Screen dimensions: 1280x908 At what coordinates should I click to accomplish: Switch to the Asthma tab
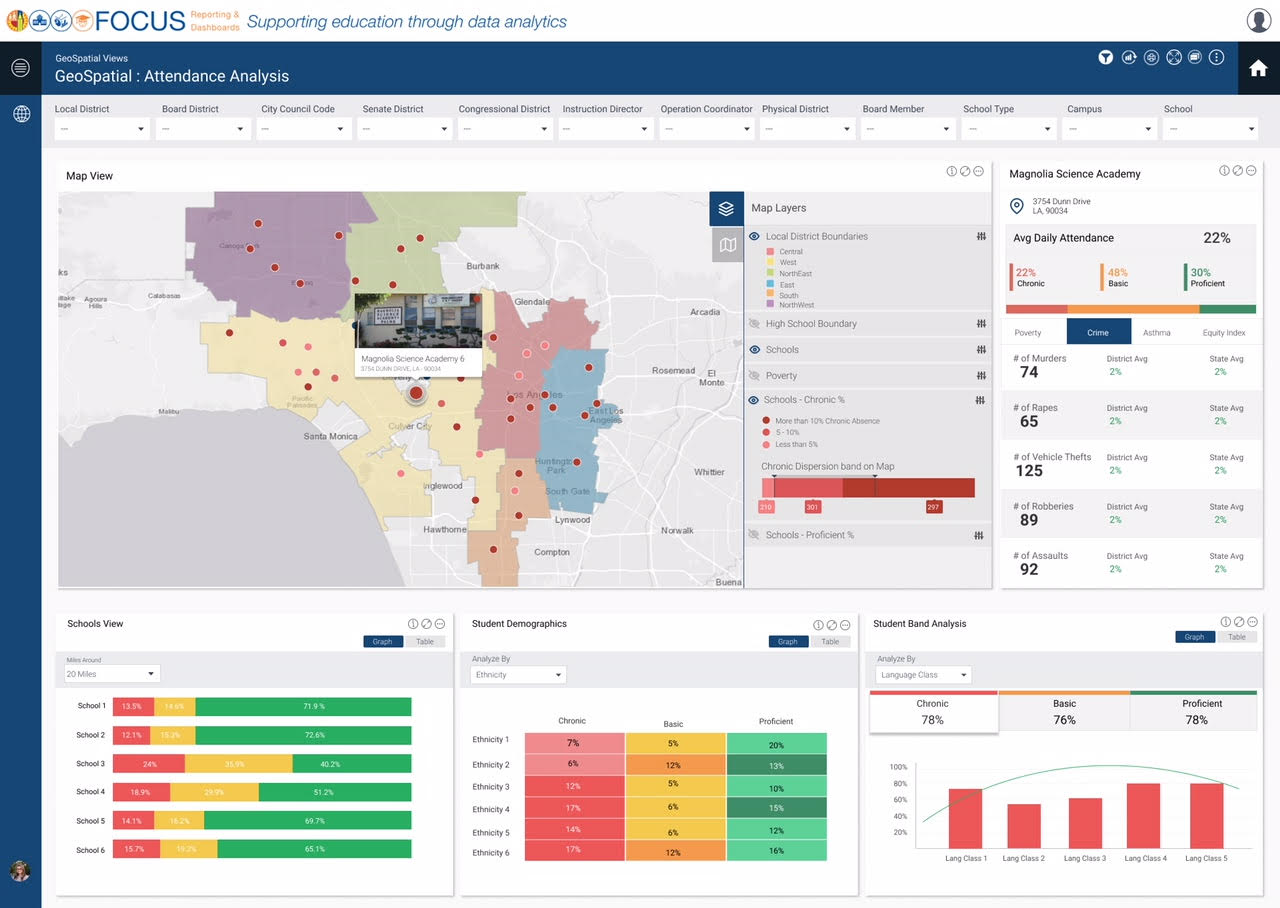tap(1156, 332)
